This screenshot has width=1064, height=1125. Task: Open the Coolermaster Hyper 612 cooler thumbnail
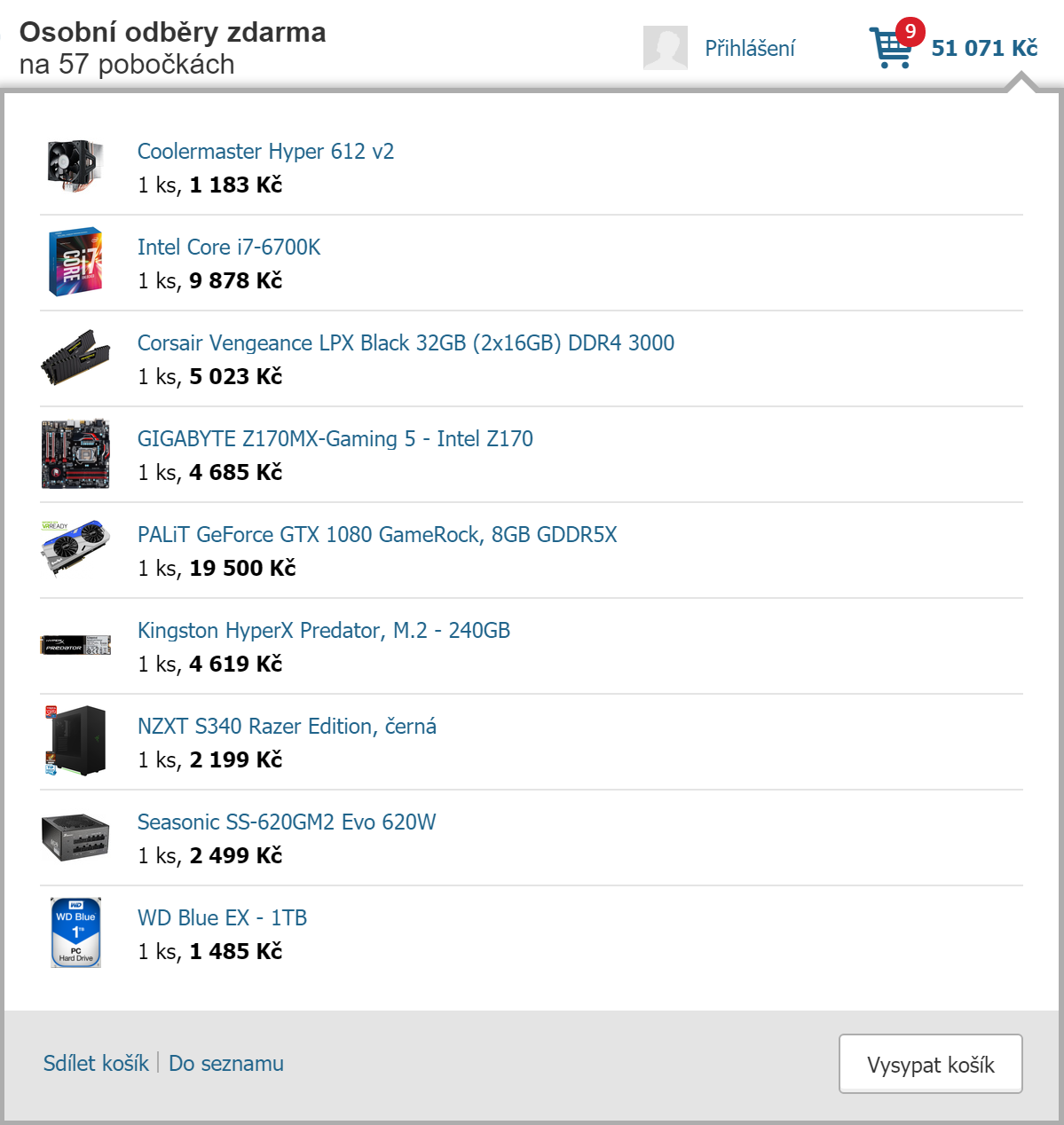pos(76,166)
